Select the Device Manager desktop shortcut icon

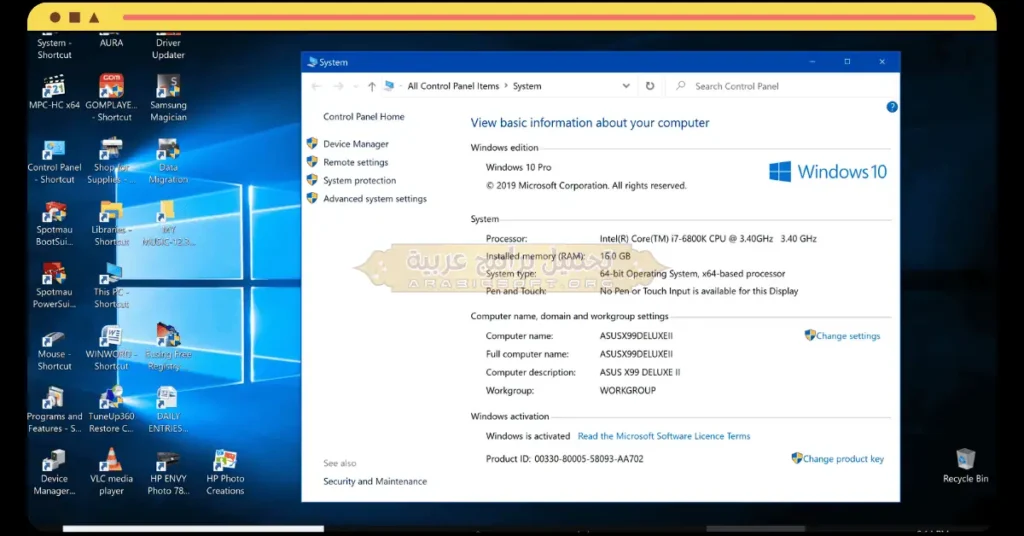pyautogui.click(x=54, y=473)
